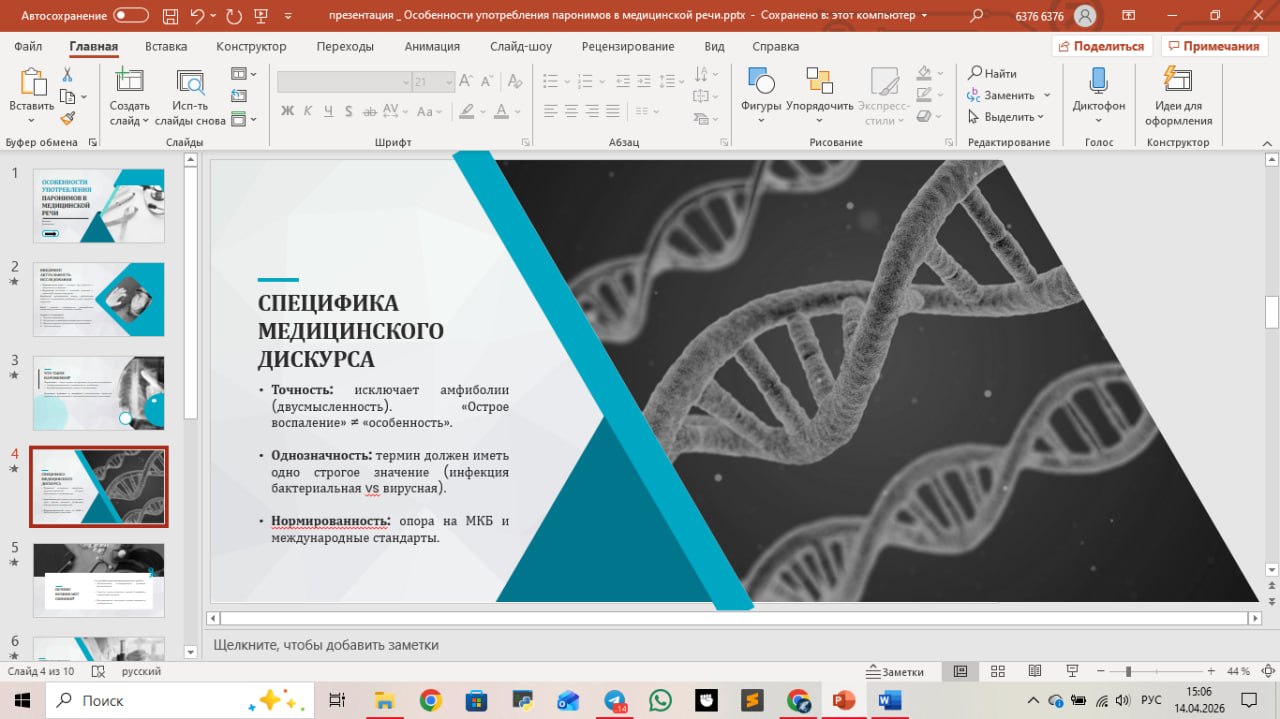
Task: Click the Cut scissors icon
Action: point(67,75)
